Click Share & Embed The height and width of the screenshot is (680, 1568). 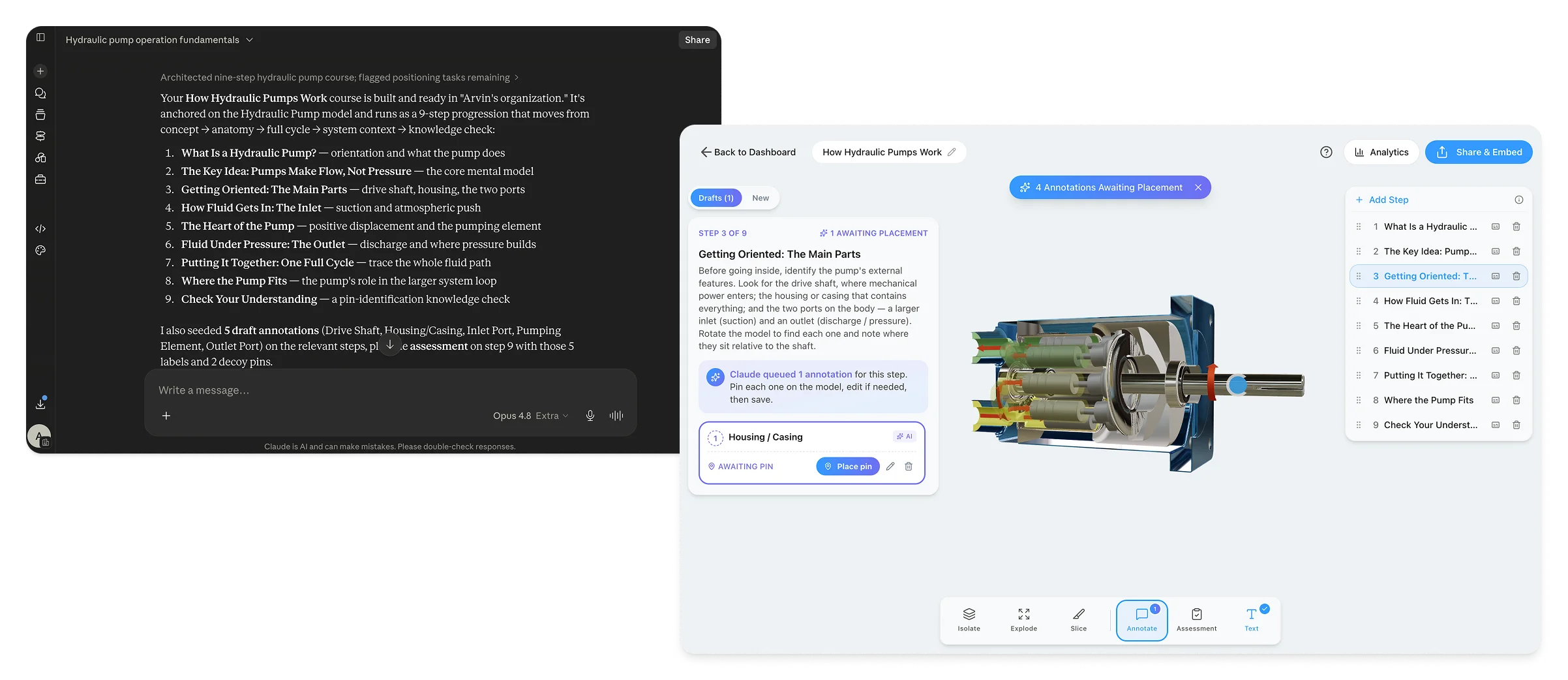[1479, 152]
